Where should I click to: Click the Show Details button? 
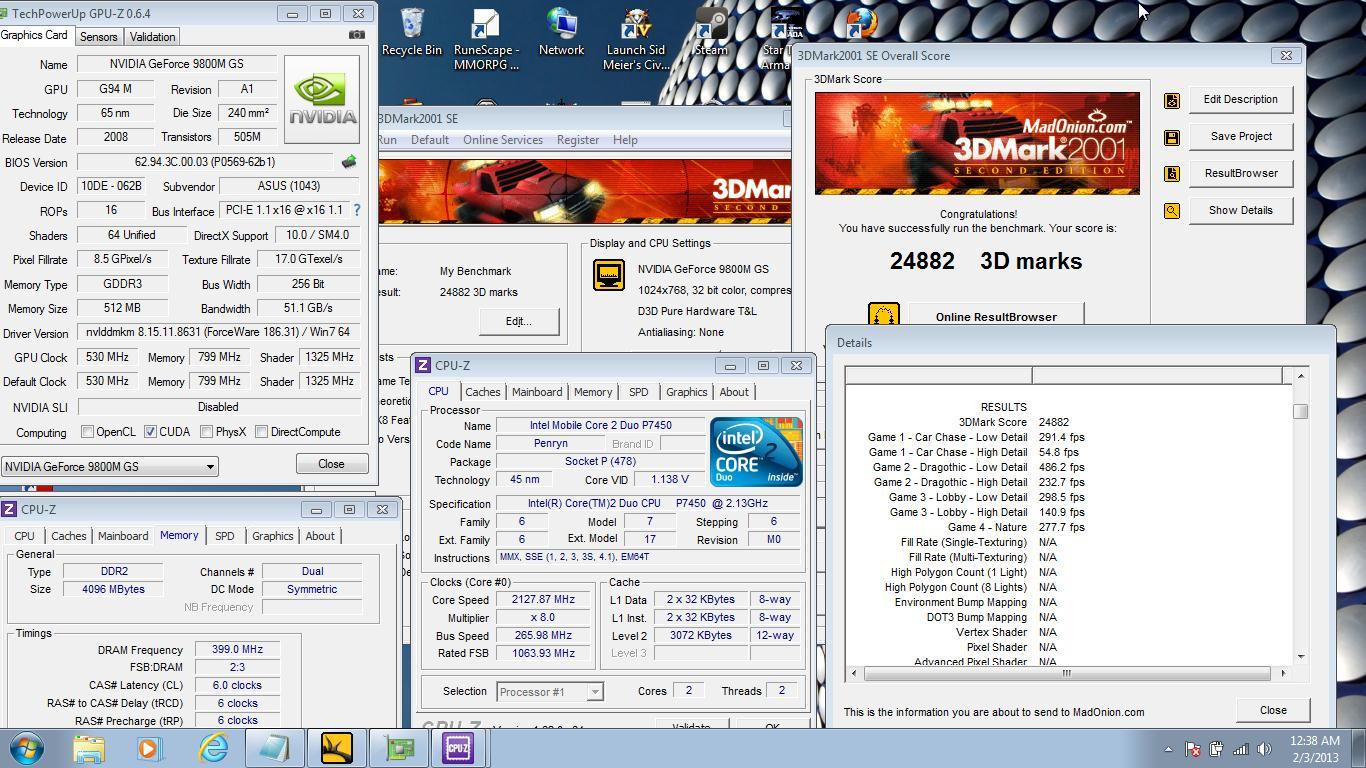[x=1240, y=210]
